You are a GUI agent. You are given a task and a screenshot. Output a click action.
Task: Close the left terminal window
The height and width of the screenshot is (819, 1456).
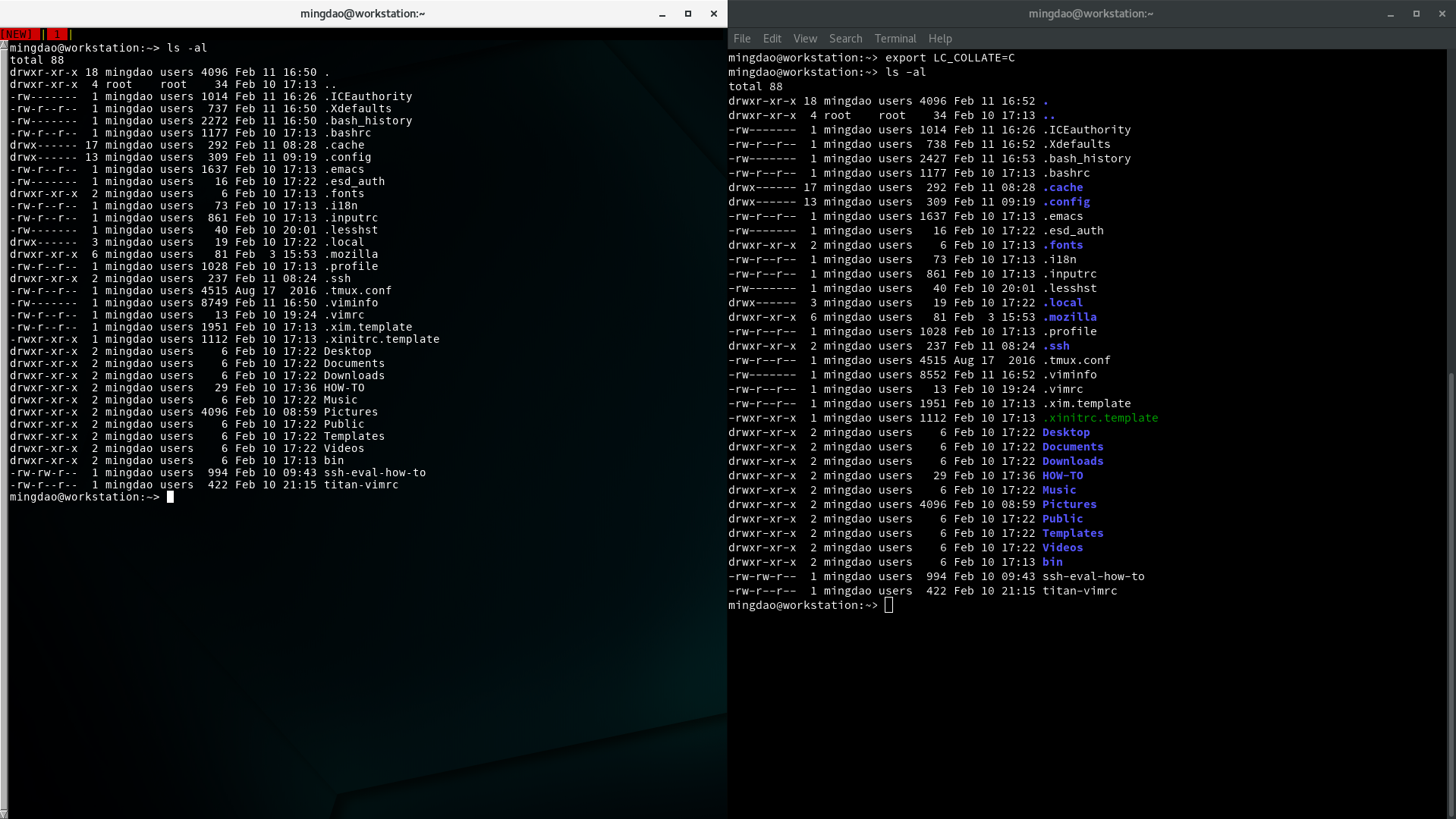tap(714, 14)
